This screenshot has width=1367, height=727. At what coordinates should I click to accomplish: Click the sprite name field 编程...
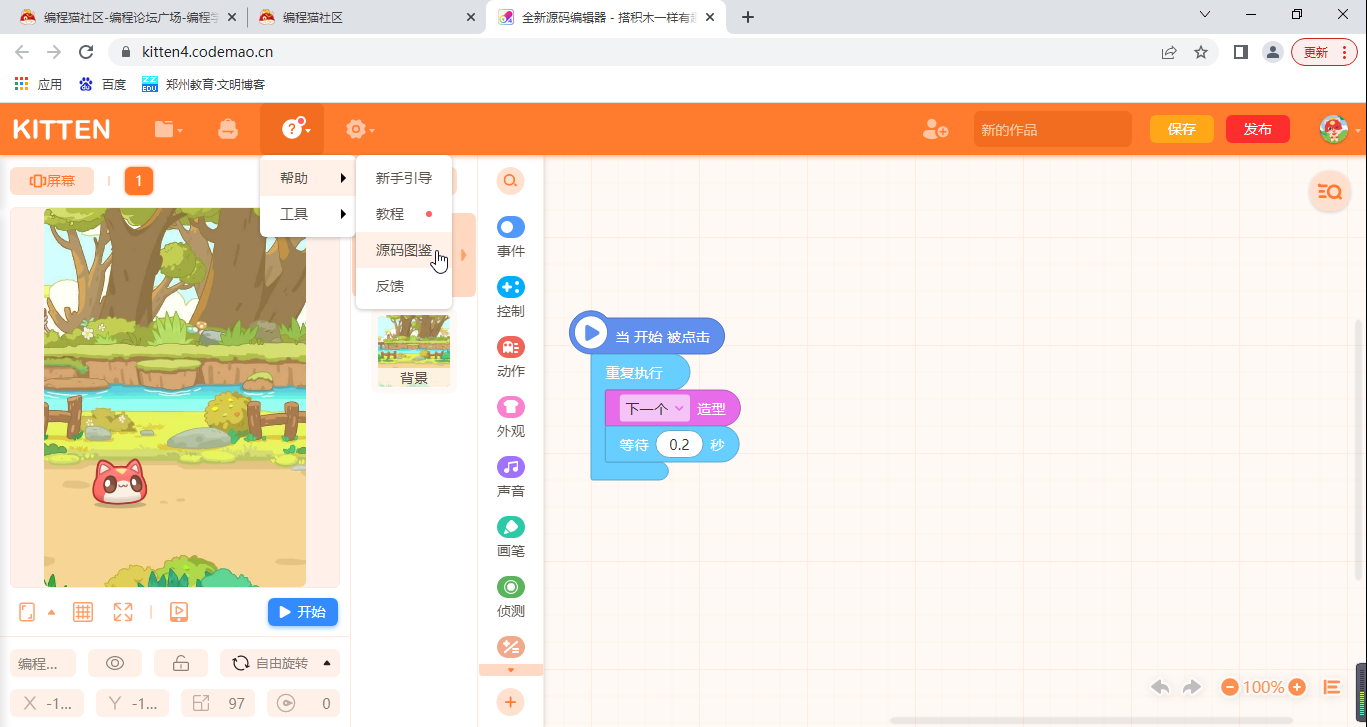click(45, 663)
